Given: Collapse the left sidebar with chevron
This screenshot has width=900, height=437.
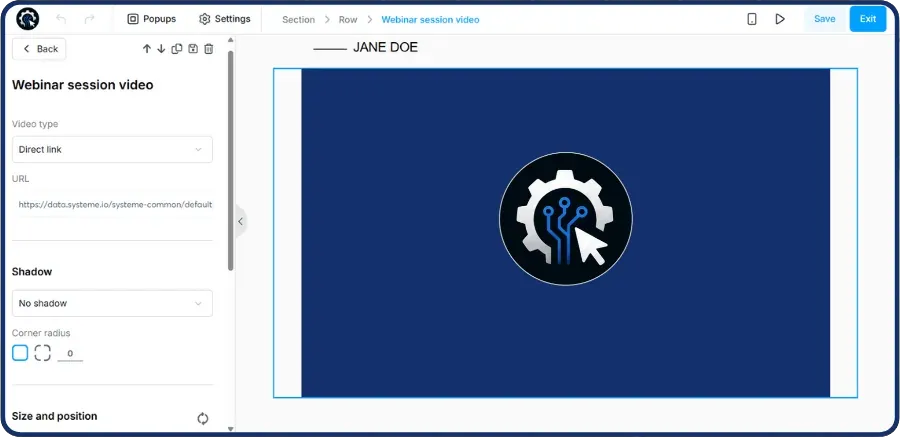Looking at the screenshot, I should [x=240, y=221].
